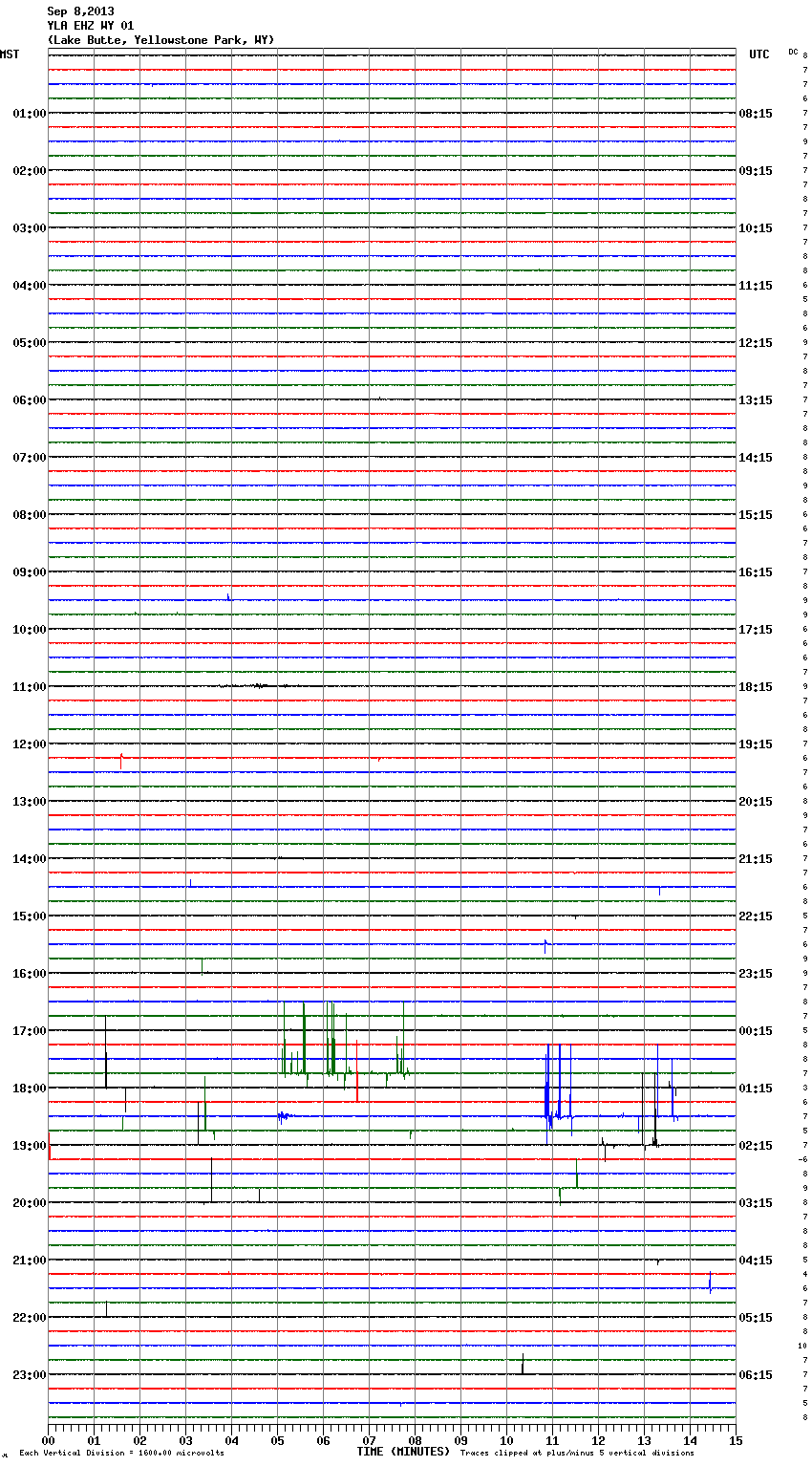Image resolution: width=812 pixels, height=1466 pixels.
Task: Click minute tick label '00' on the x-axis
Action: (49, 1440)
